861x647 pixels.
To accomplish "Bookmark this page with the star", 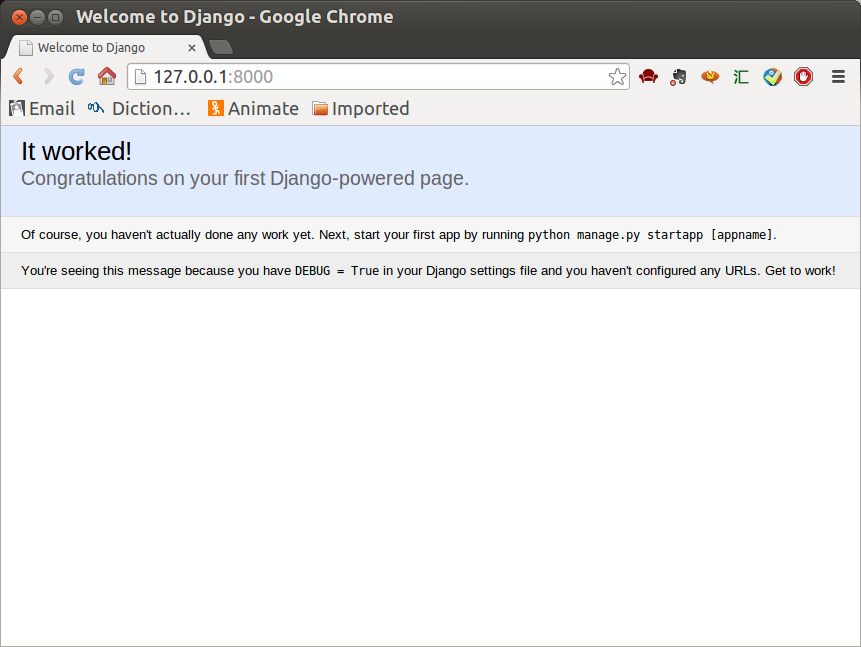I will coord(617,76).
